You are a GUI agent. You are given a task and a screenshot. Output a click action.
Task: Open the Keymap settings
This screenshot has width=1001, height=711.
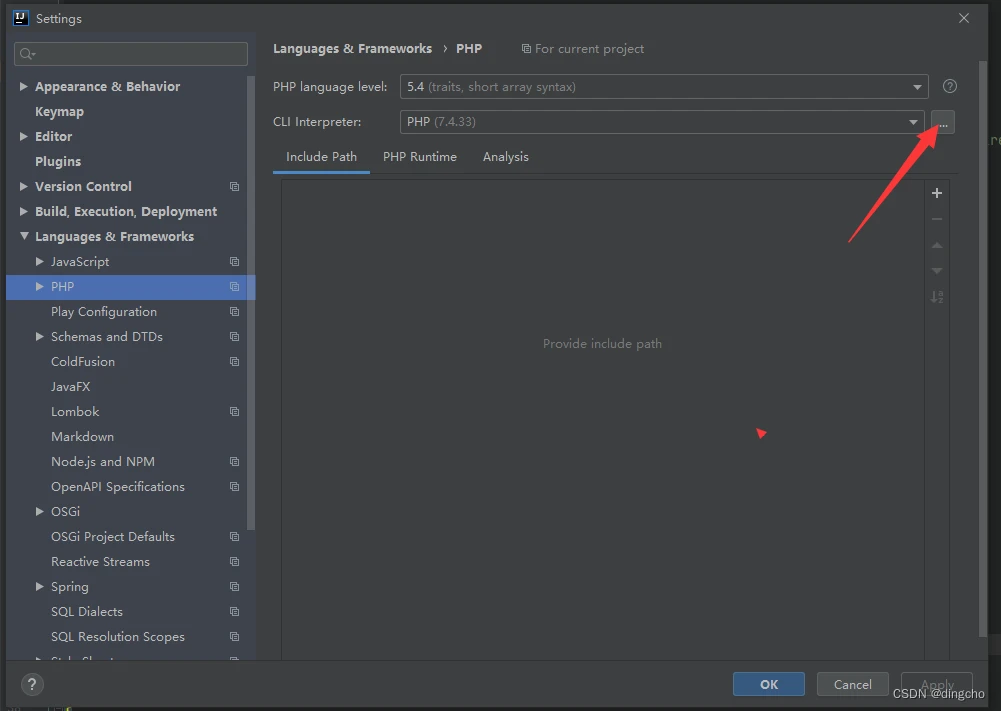[59, 112]
